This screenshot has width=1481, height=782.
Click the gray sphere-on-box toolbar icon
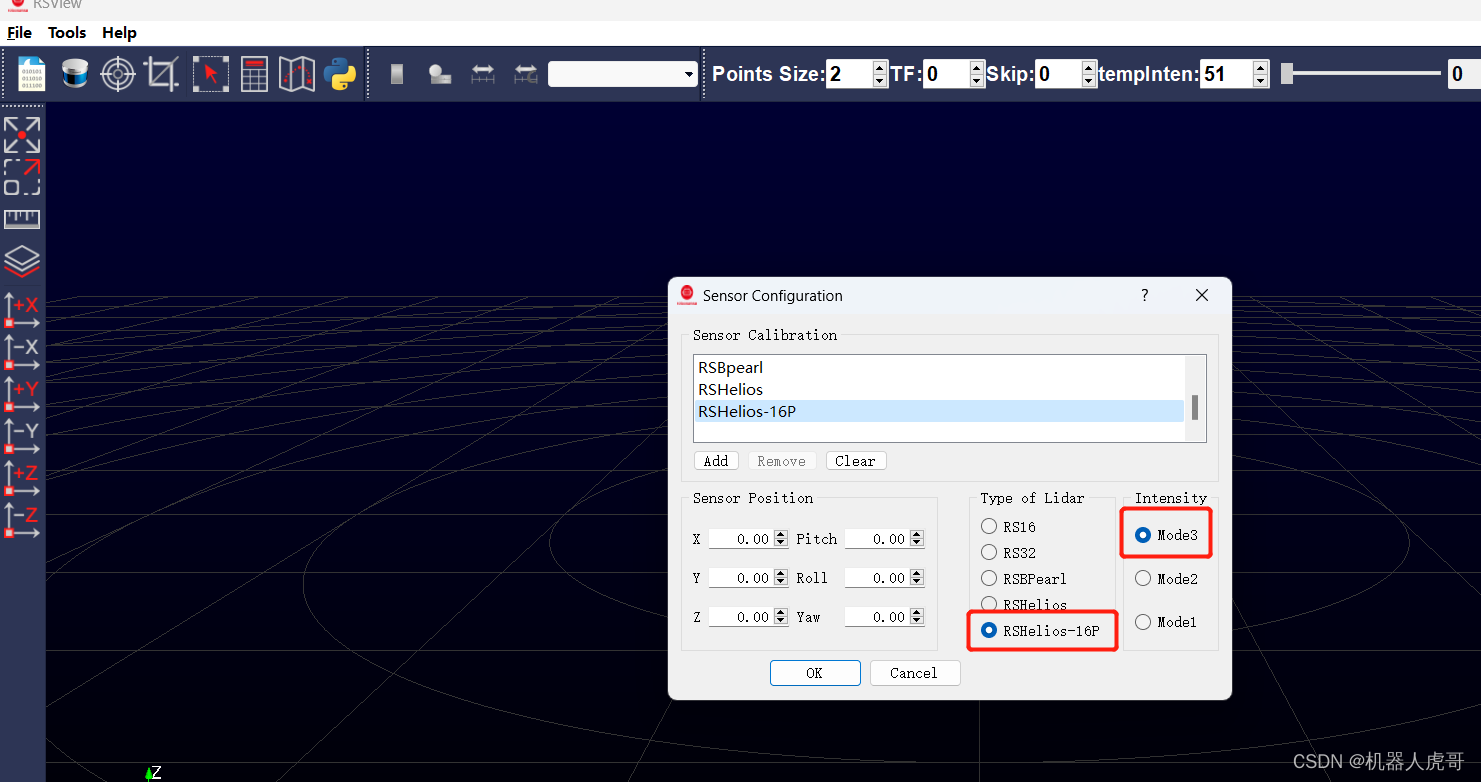pyautogui.click(x=440, y=74)
